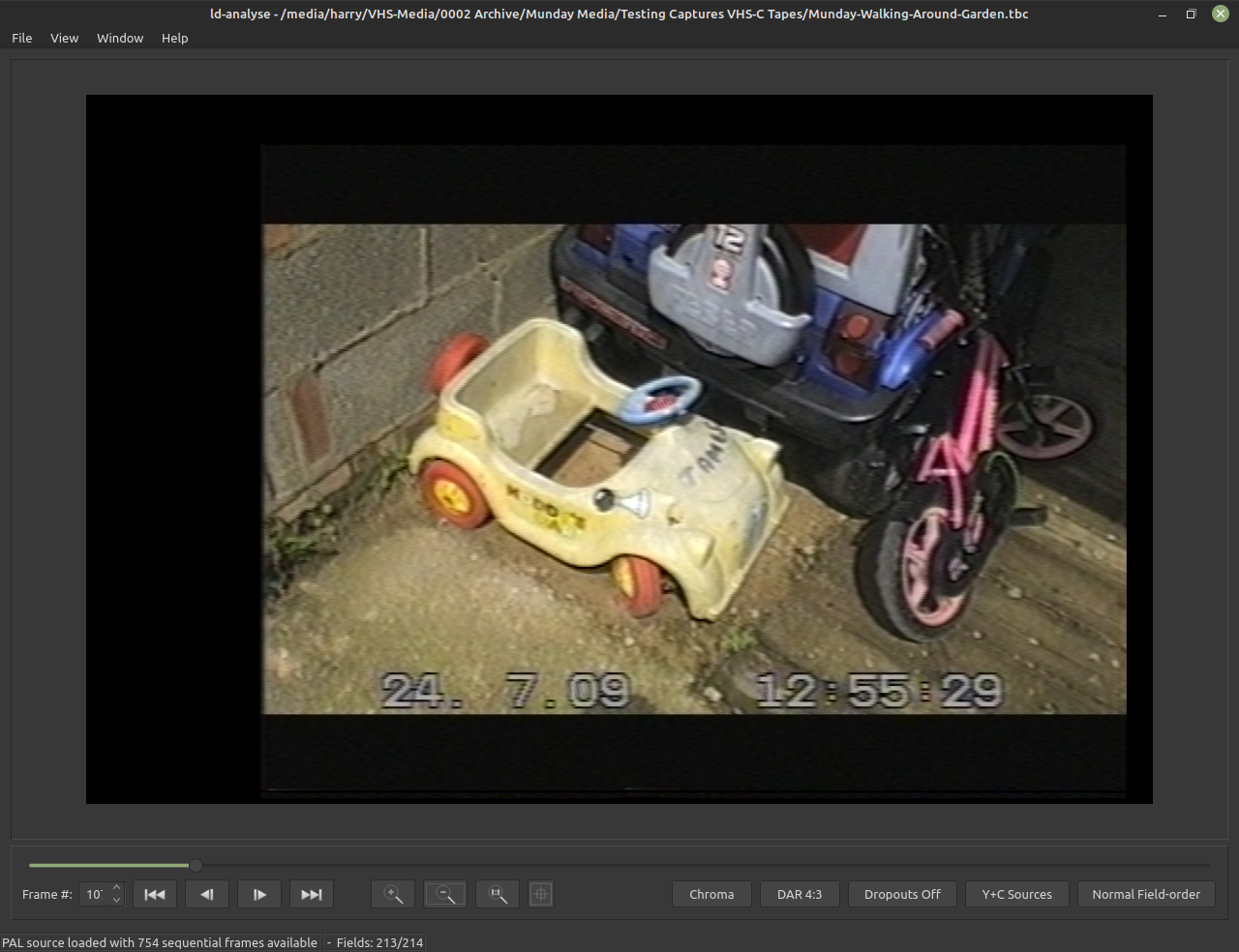This screenshot has width=1239, height=952.
Task: Open the View menu
Action: [65, 38]
